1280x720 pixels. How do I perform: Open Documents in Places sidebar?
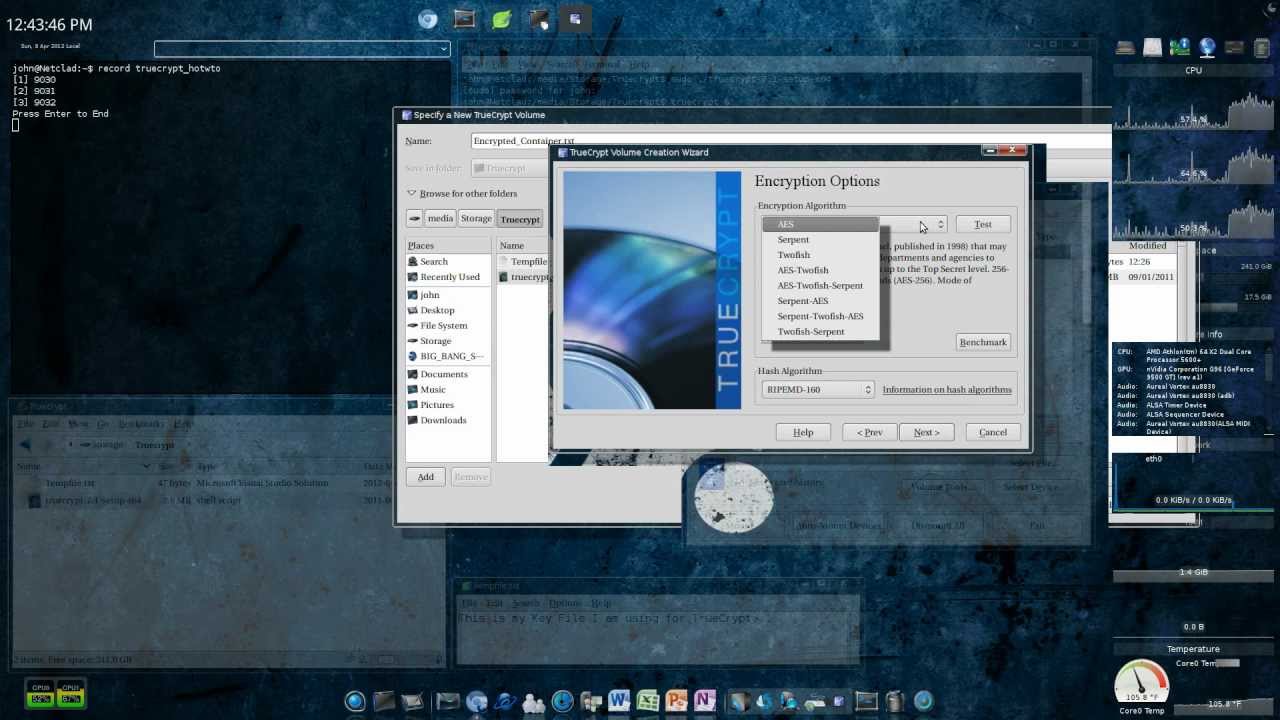click(448, 374)
